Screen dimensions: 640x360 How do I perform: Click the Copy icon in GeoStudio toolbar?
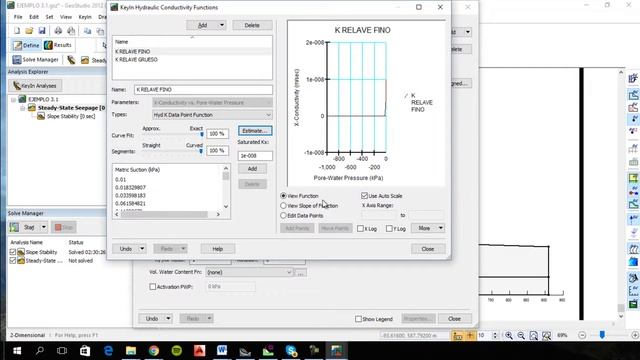(x=87, y=31)
